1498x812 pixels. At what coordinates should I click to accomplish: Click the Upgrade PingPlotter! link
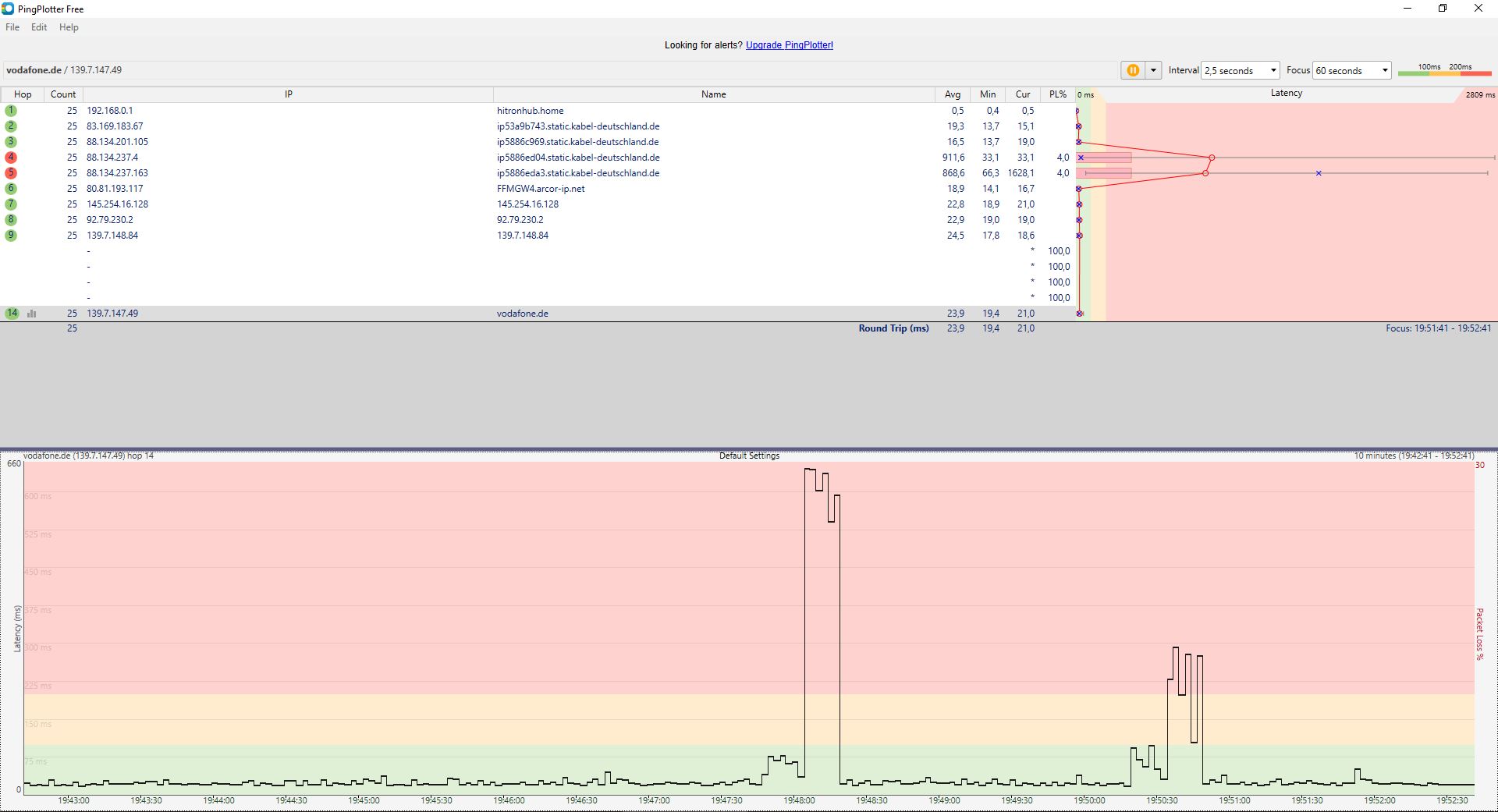(x=789, y=45)
